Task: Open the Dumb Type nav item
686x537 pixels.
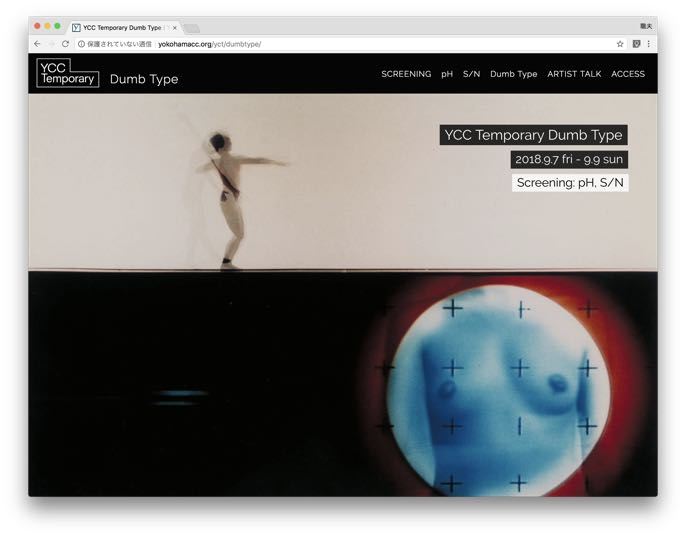Action: 514,74
